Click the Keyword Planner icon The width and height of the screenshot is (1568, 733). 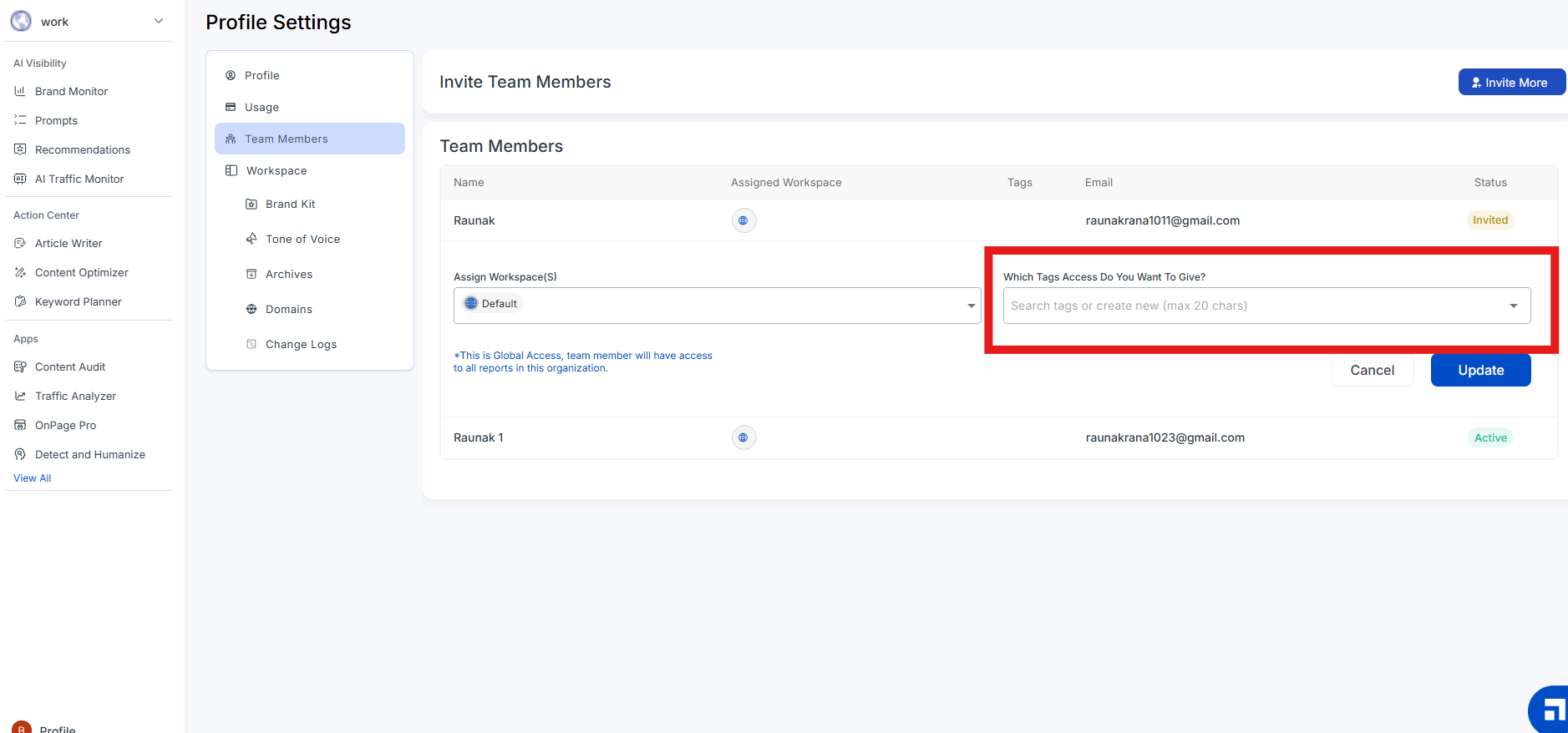(x=20, y=301)
